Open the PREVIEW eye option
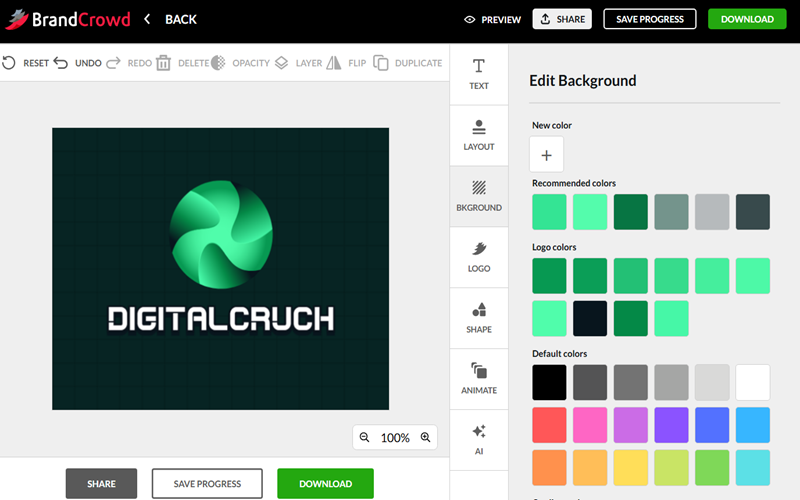Viewport: 800px width, 500px height. [x=492, y=19]
